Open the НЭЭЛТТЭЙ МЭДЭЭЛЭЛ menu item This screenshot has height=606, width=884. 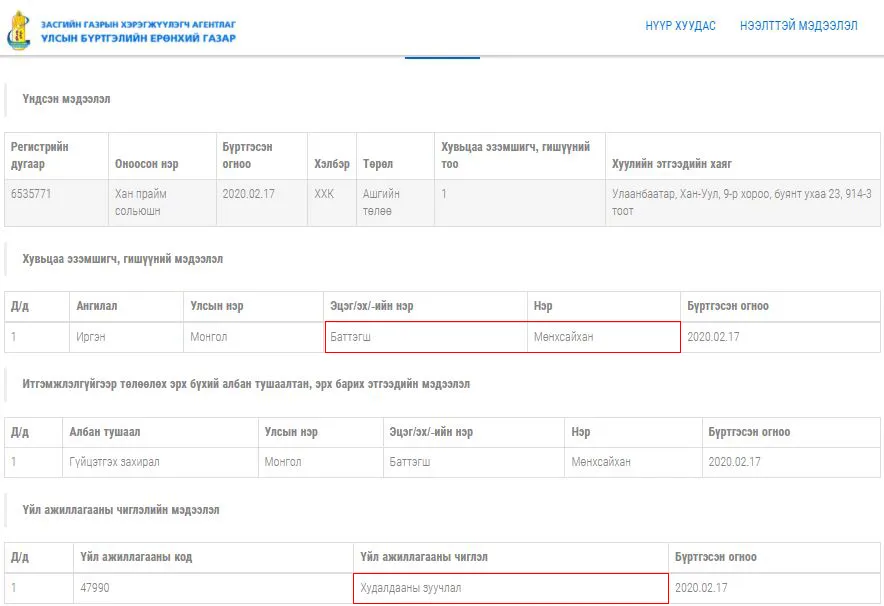pyautogui.click(x=798, y=26)
